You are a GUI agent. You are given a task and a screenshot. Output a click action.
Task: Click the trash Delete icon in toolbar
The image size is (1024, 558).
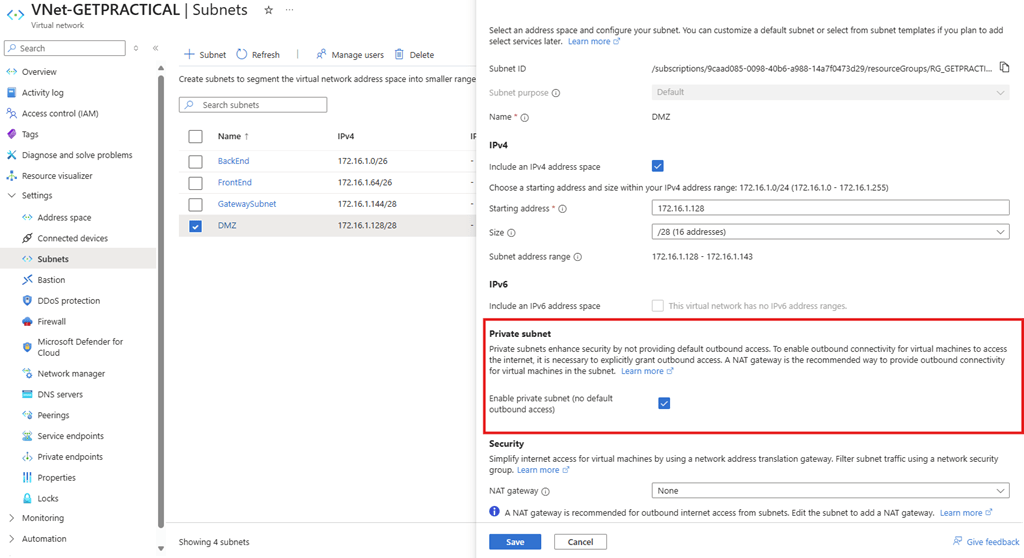(399, 54)
